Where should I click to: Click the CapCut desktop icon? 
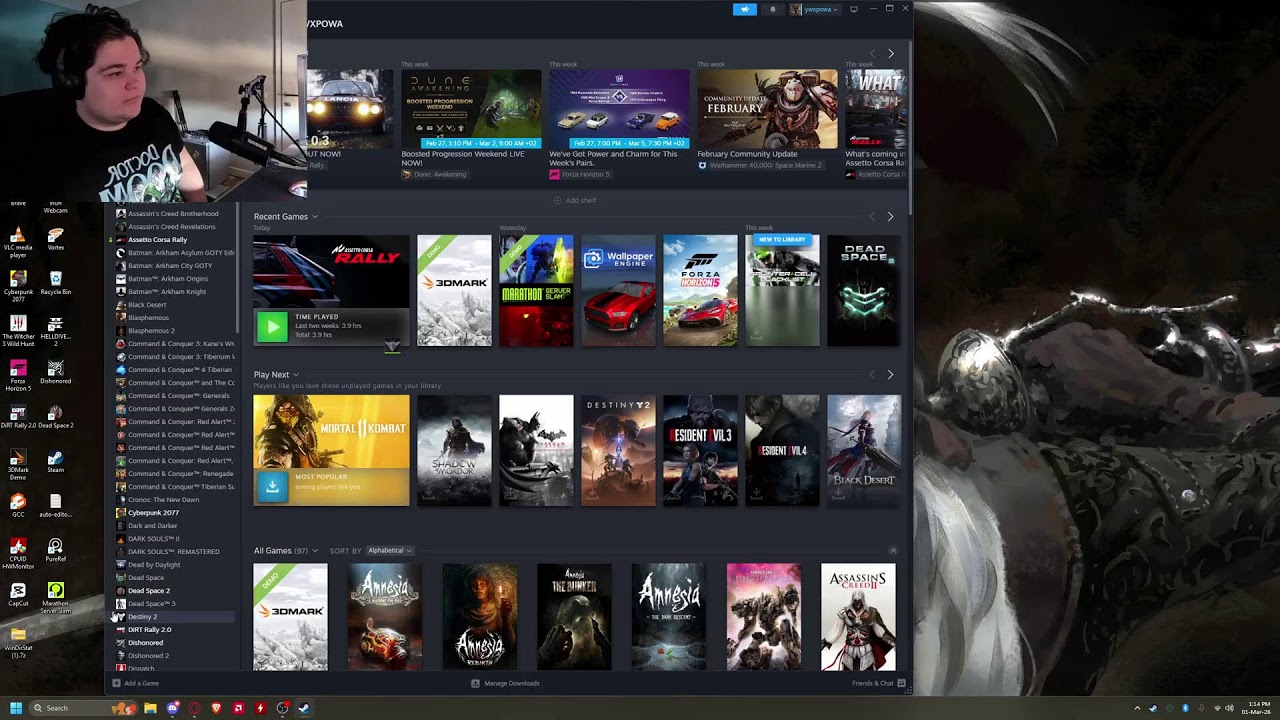pyautogui.click(x=18, y=595)
